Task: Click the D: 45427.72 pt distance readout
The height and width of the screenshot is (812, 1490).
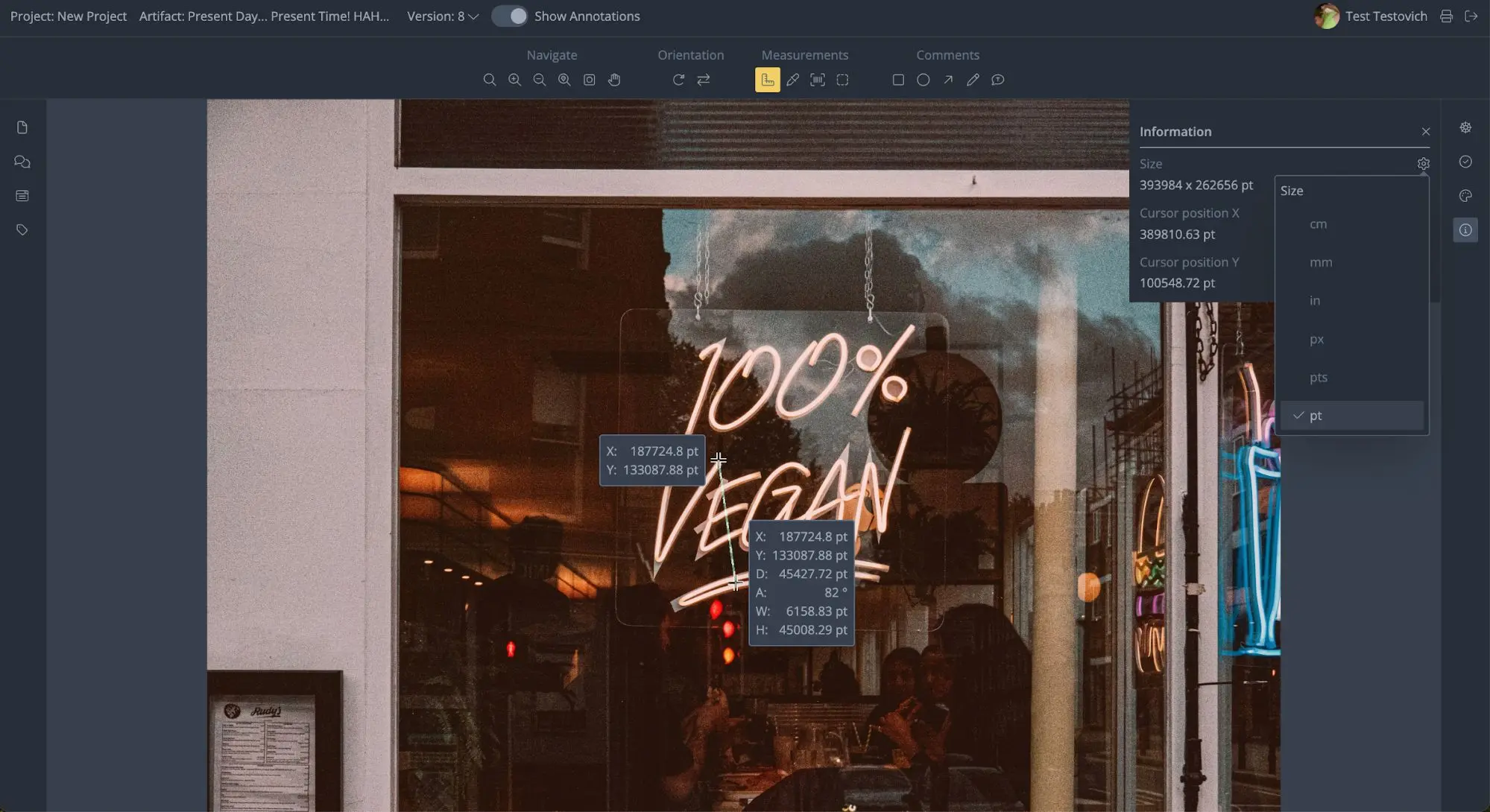Action: 801,574
